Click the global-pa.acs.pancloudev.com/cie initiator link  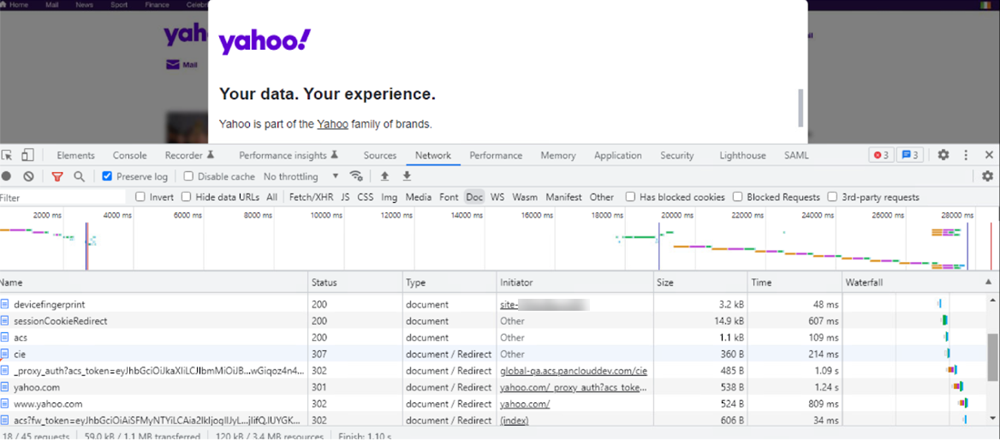[x=573, y=370]
